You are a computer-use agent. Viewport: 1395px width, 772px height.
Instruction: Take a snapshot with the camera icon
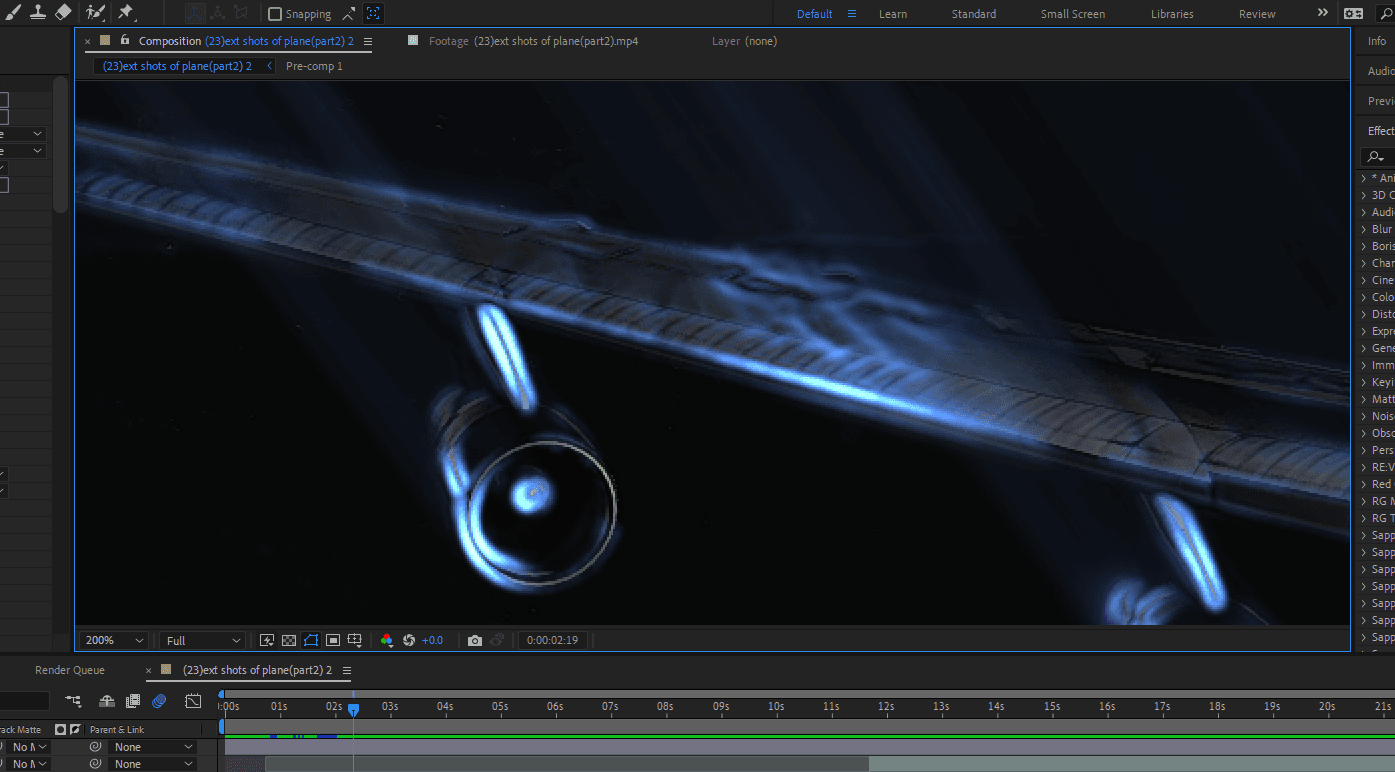pyautogui.click(x=475, y=640)
